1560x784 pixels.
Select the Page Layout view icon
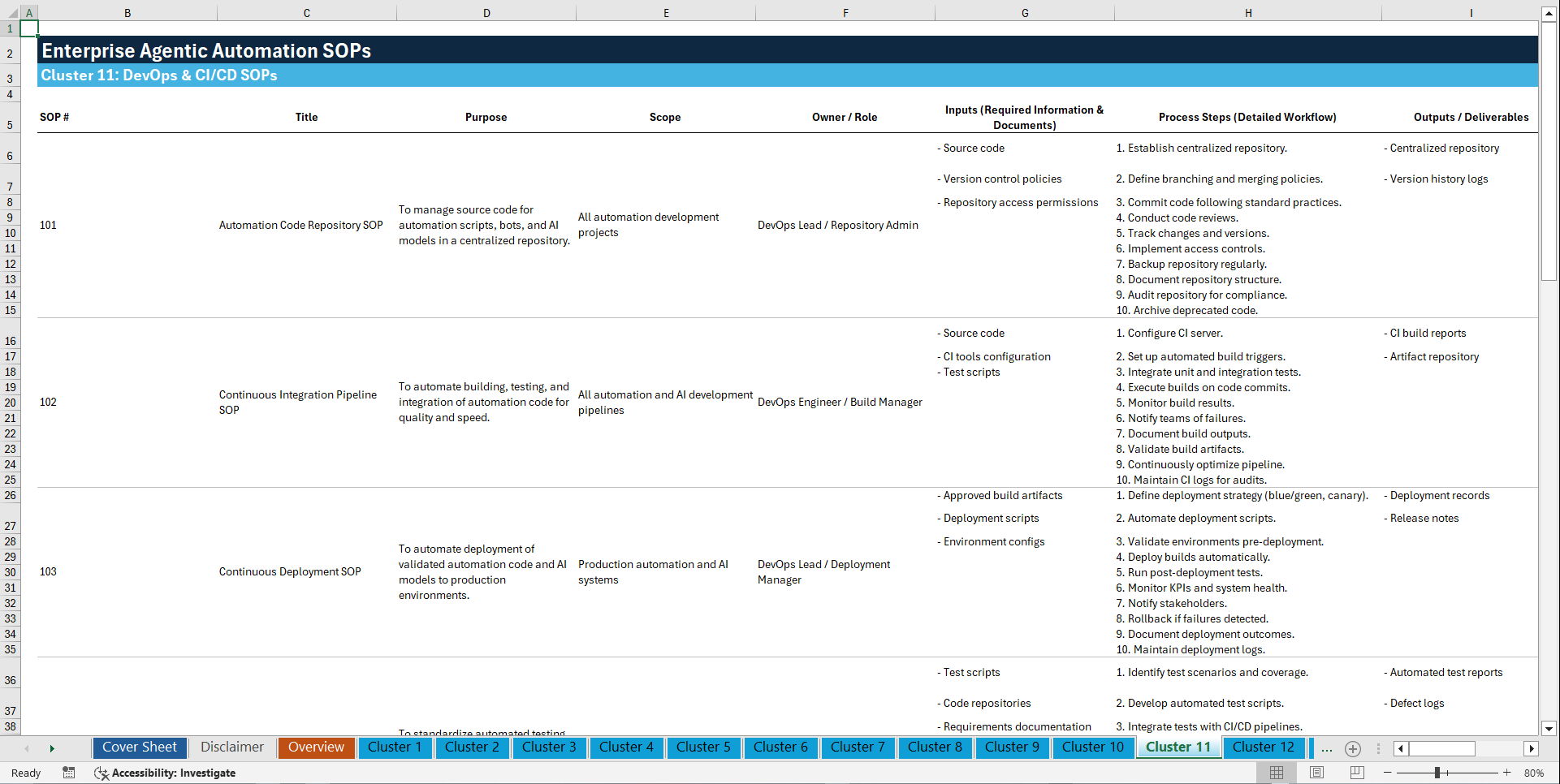click(1316, 773)
